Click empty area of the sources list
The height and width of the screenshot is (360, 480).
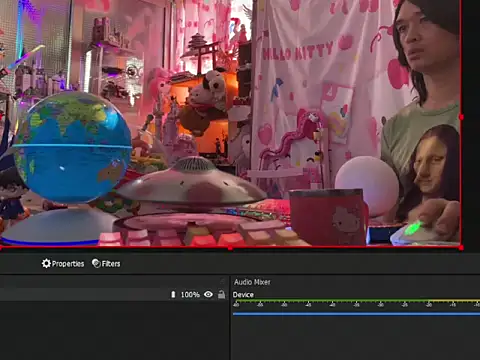pos(114,330)
